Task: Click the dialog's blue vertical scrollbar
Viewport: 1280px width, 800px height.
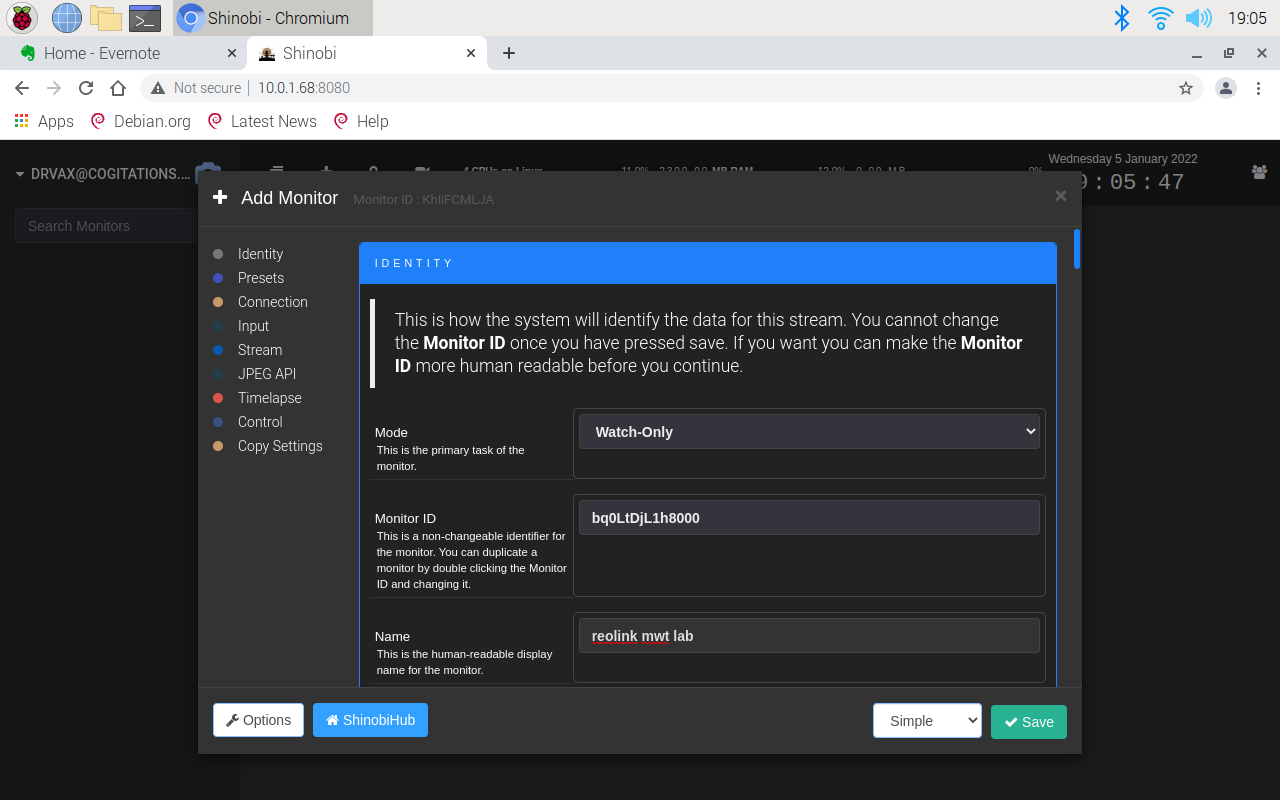Action: (x=1077, y=249)
